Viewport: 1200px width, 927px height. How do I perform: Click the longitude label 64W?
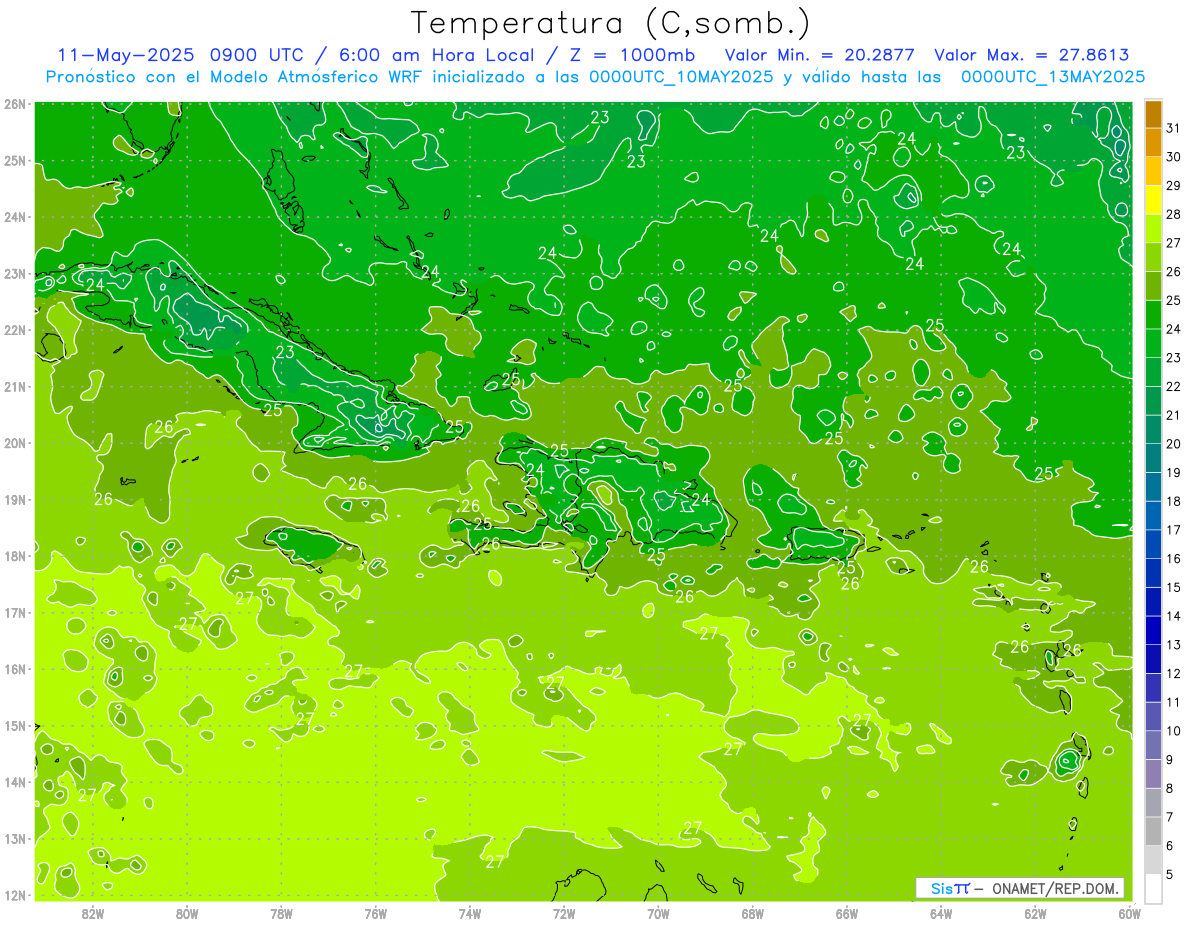point(941,913)
